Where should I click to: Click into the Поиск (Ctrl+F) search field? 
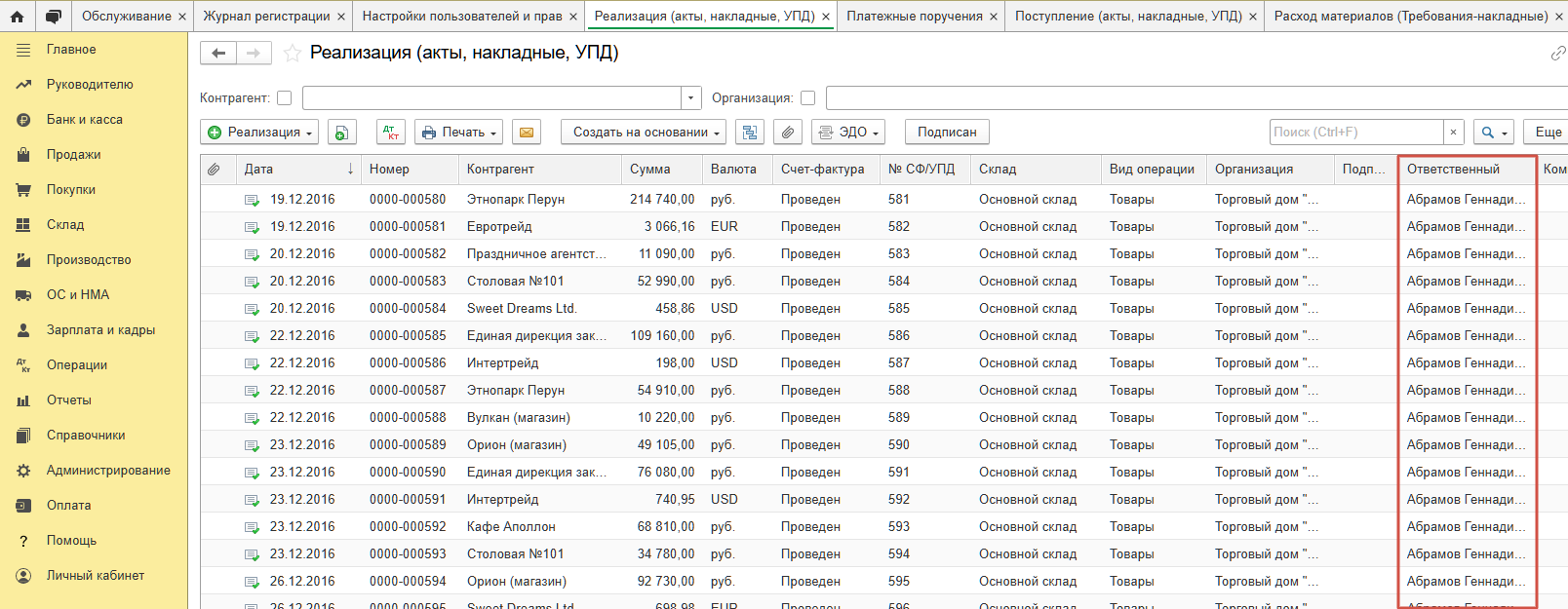(1356, 133)
